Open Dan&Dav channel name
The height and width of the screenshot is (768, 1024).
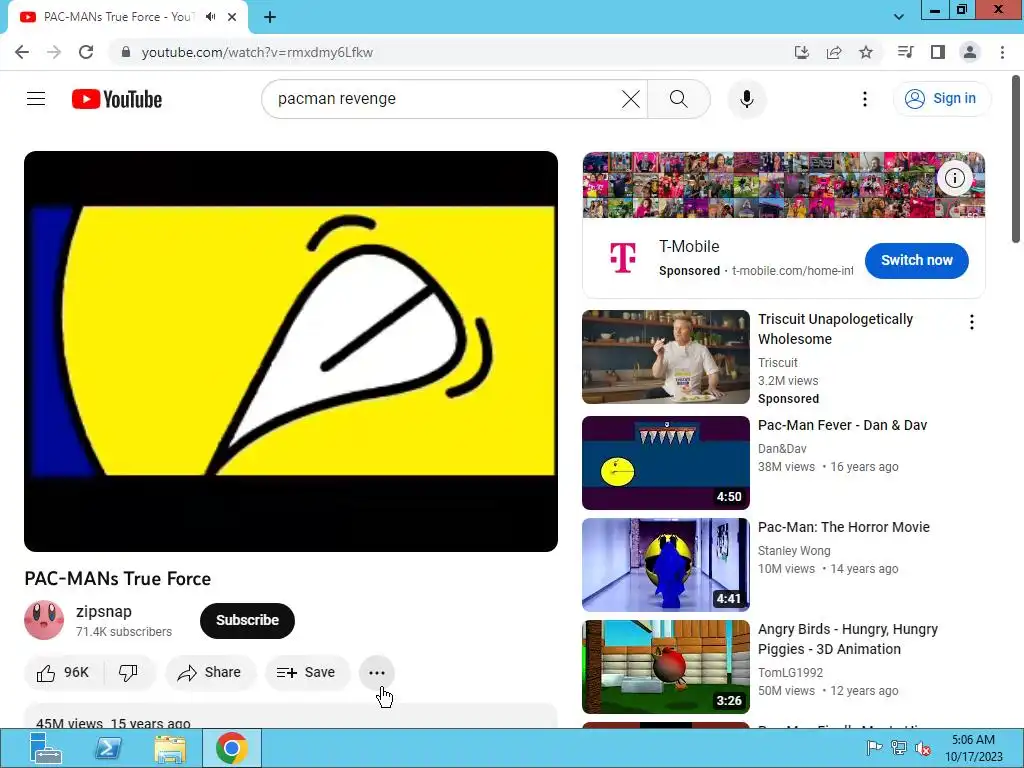pos(782,449)
